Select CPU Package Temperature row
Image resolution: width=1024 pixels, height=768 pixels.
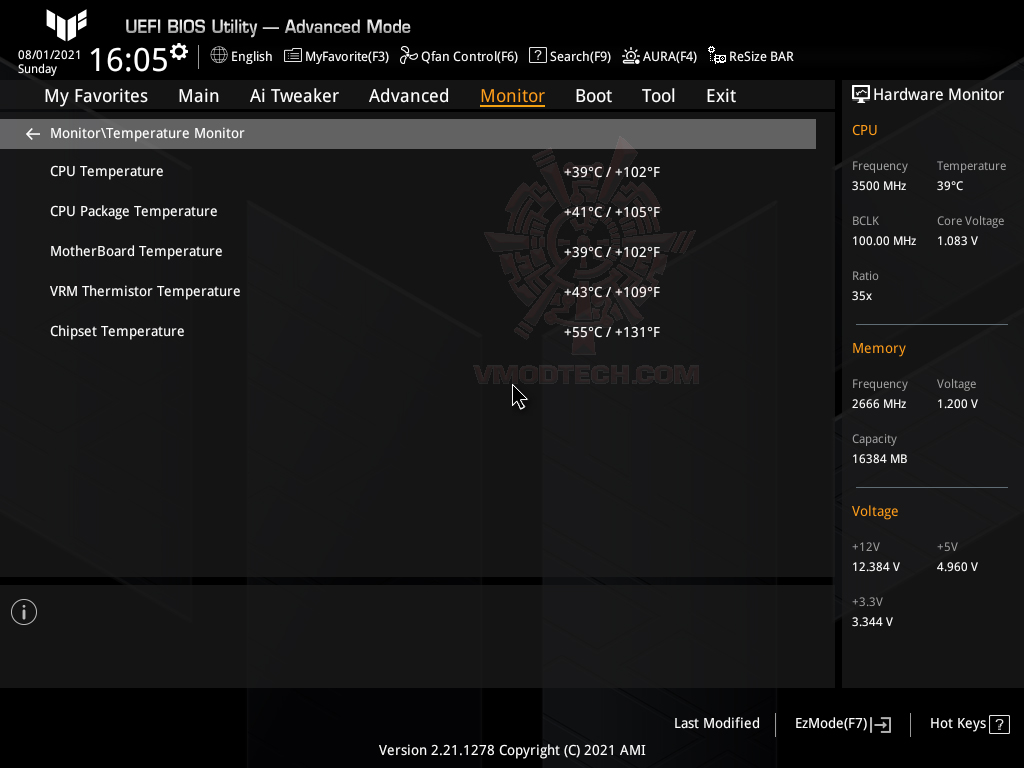(x=408, y=212)
